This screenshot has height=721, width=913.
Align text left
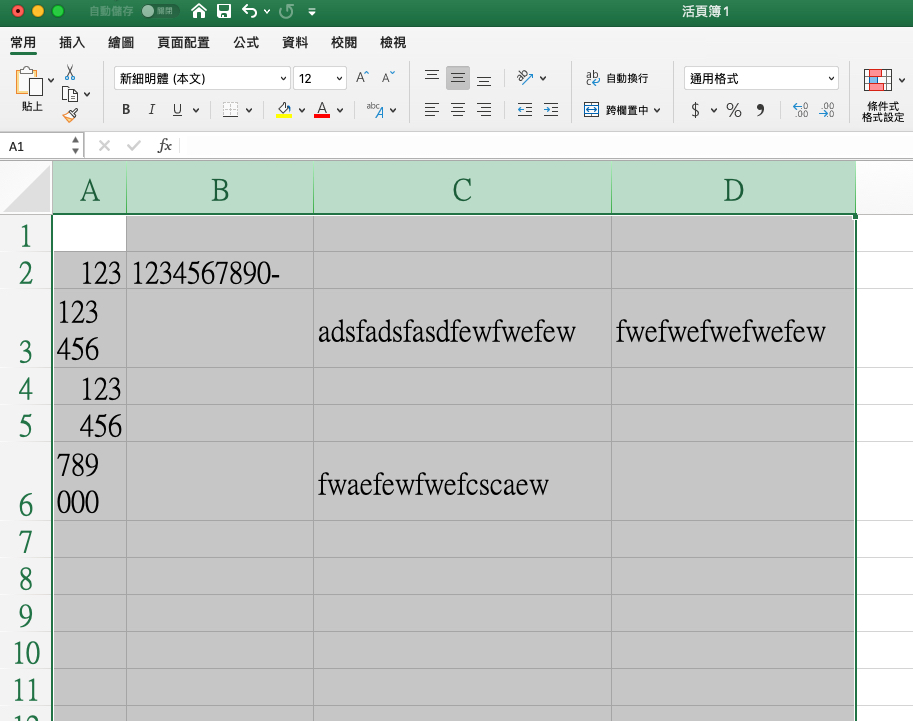point(432,109)
